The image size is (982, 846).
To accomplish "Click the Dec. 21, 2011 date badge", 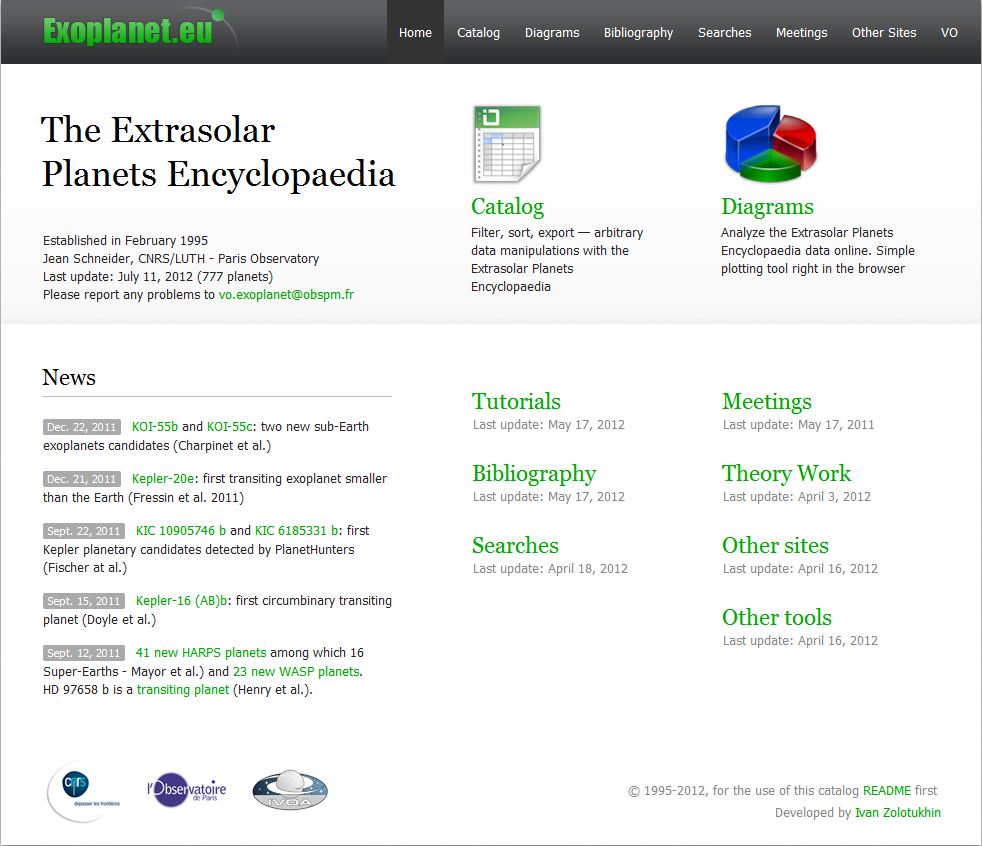I will tap(82, 479).
